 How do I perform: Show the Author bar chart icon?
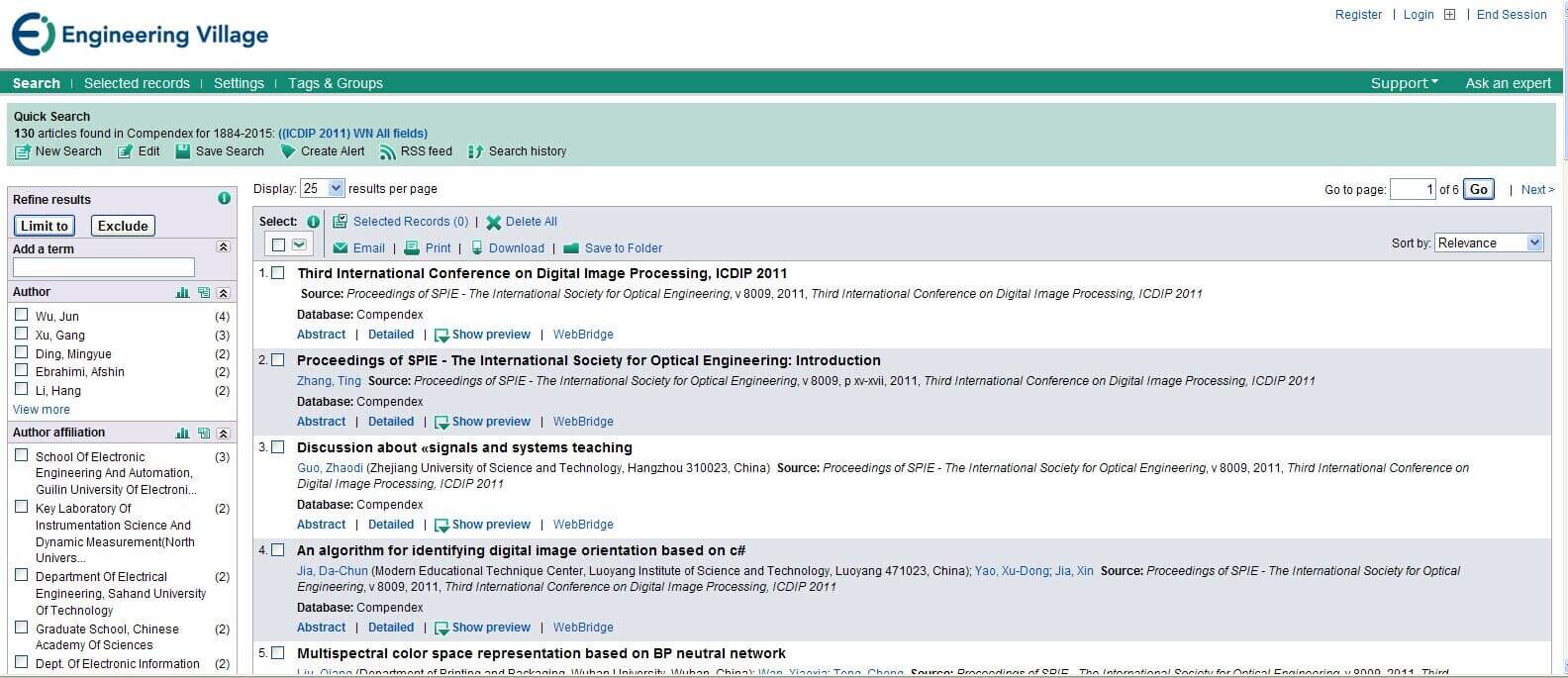(x=182, y=293)
